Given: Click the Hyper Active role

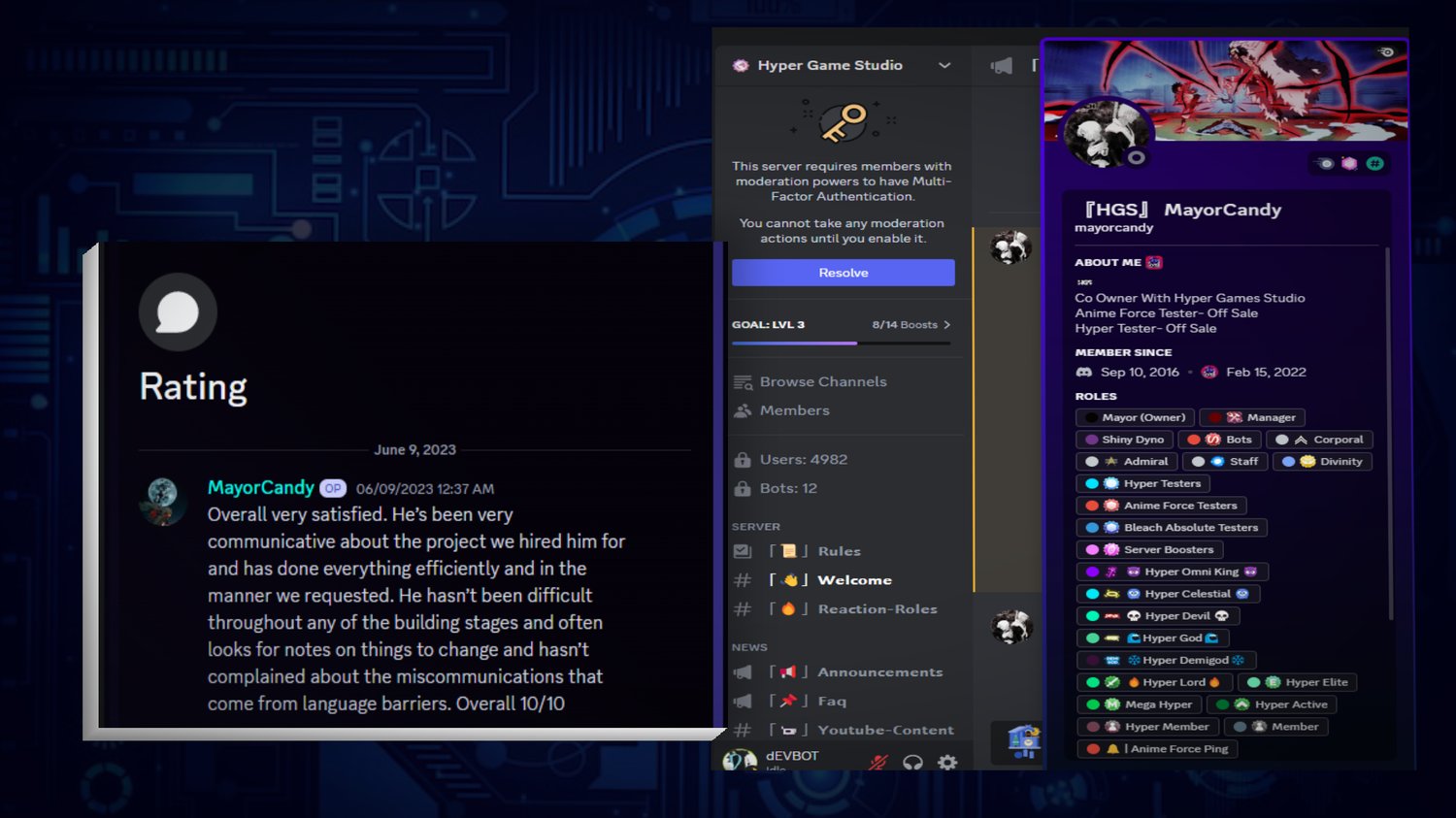Looking at the screenshot, I should click(1273, 704).
